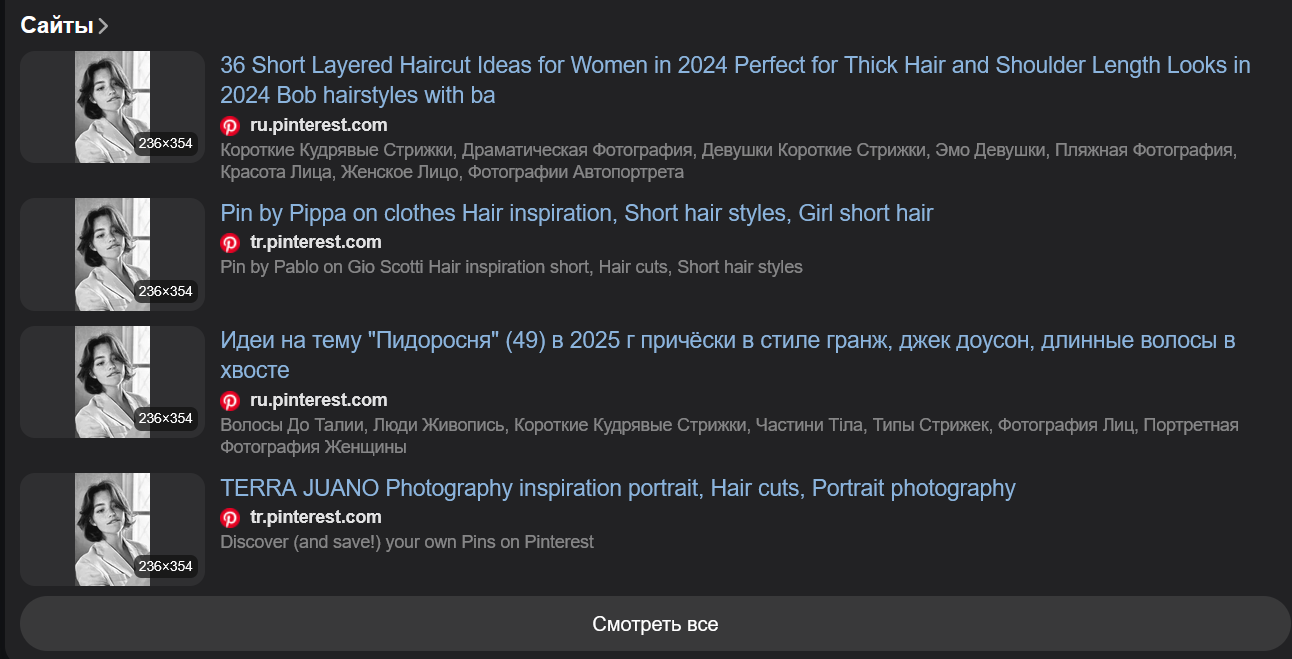Open TERRA JUANO Photography inspiration link
Screen dimensions: 1292x659
617,488
